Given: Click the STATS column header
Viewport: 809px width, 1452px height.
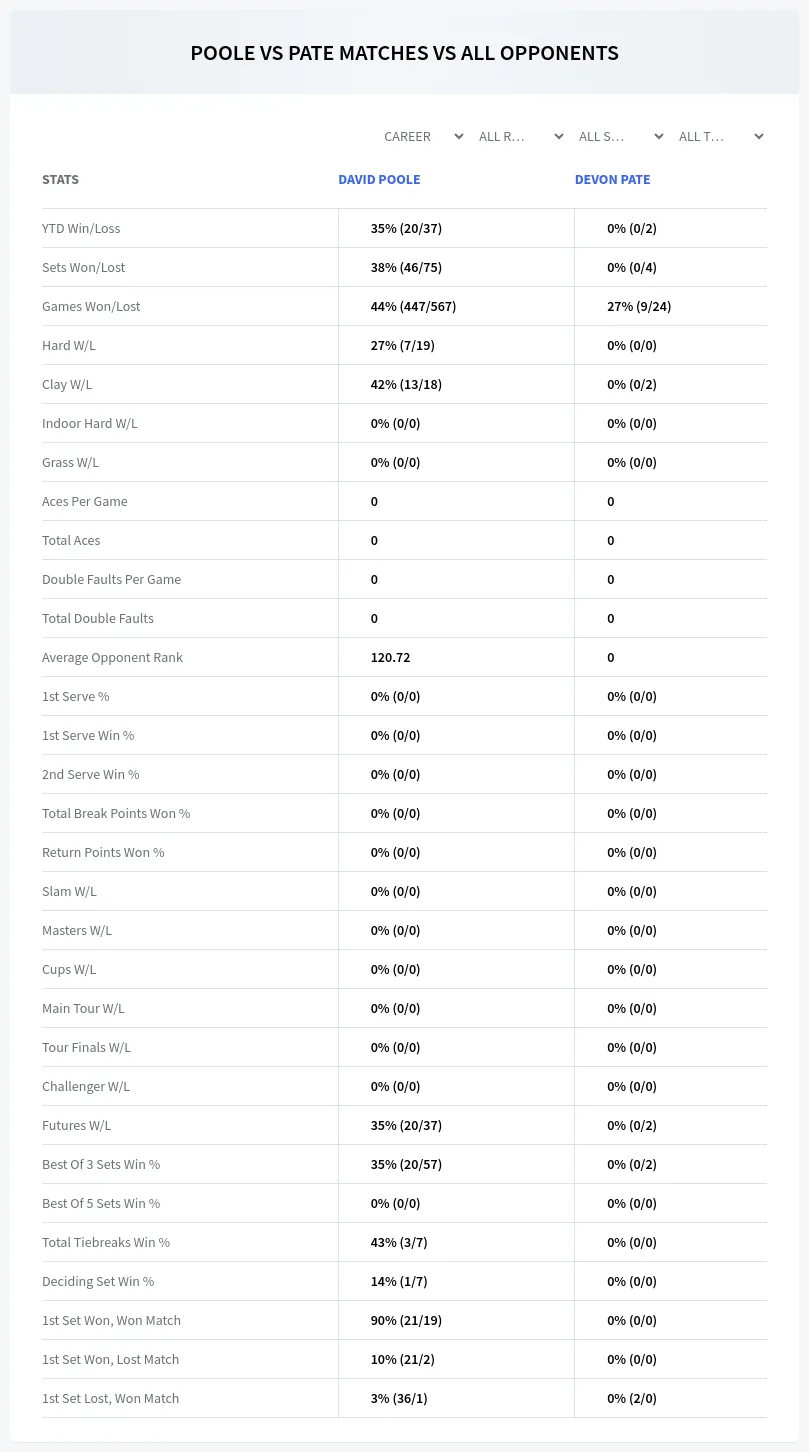Looking at the screenshot, I should [60, 180].
